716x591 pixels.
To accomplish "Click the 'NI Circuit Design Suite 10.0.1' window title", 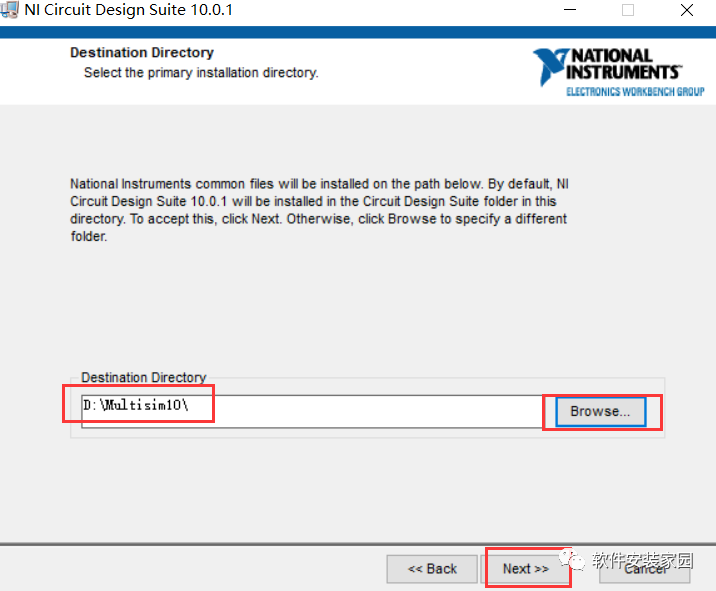I will click(x=128, y=10).
